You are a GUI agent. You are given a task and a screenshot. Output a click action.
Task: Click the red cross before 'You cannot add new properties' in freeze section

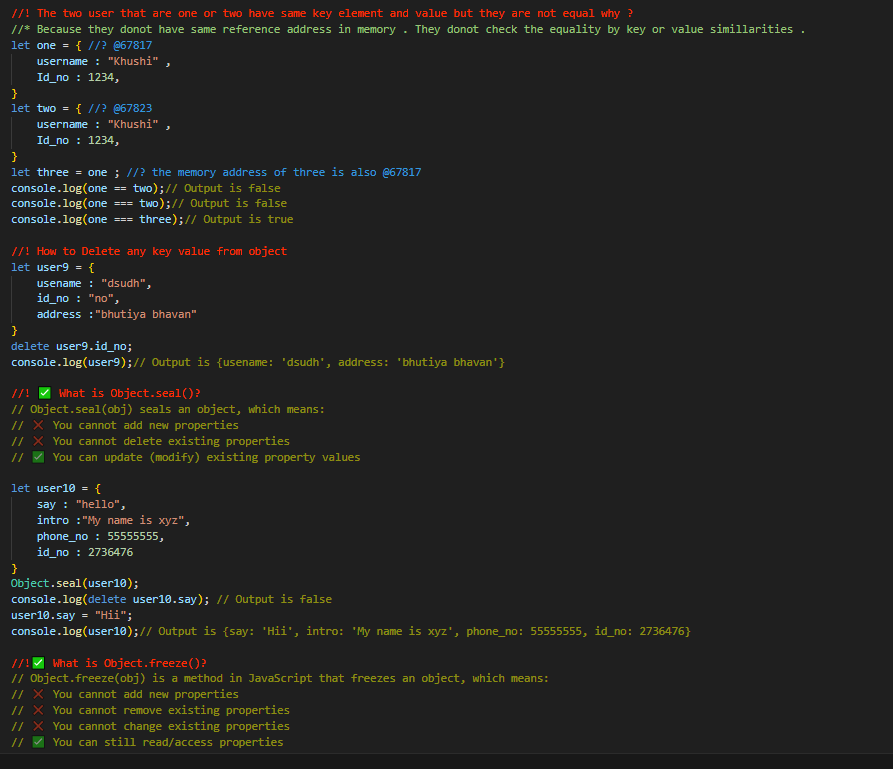click(38, 694)
